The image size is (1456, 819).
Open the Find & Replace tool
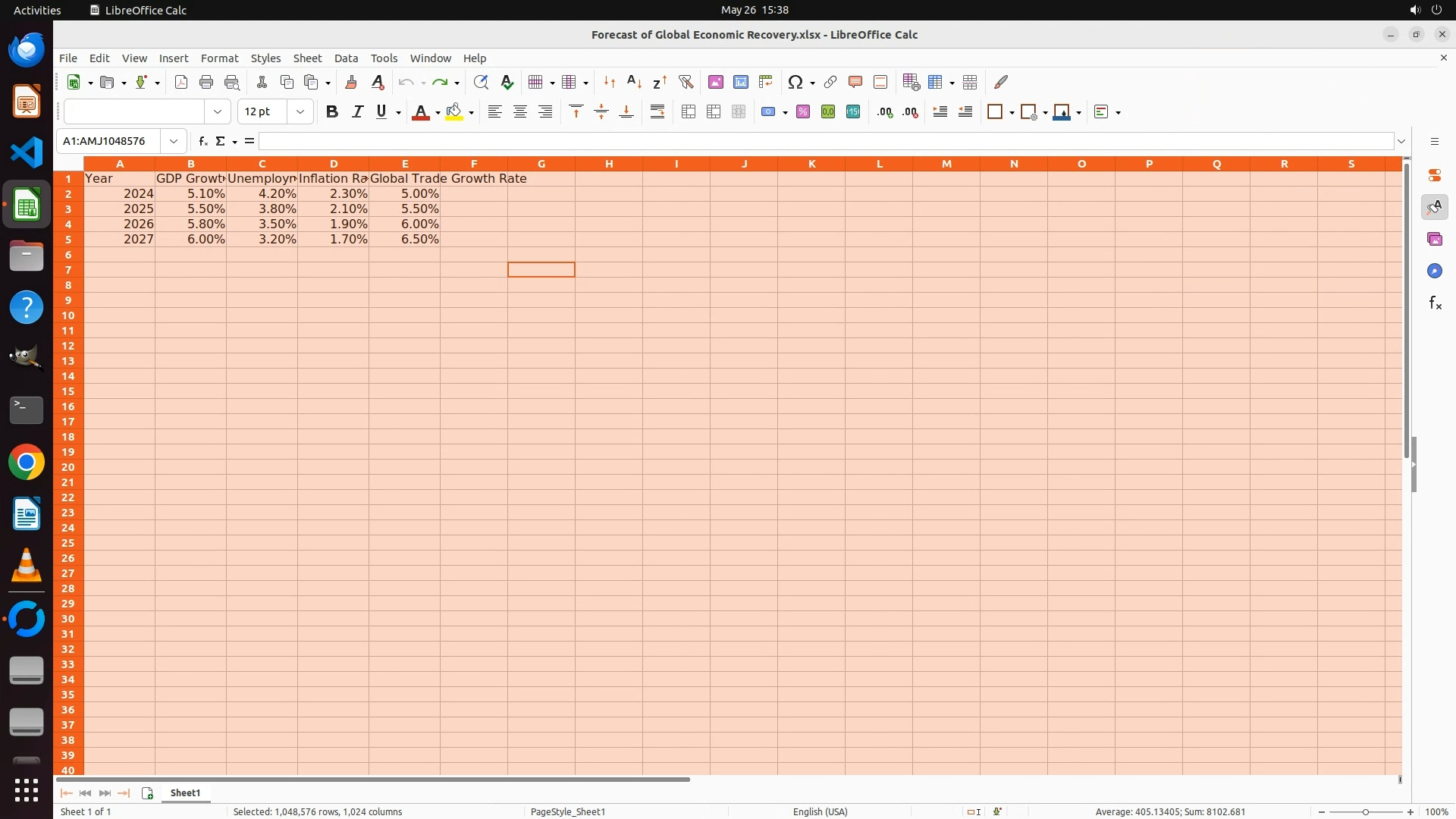(480, 82)
